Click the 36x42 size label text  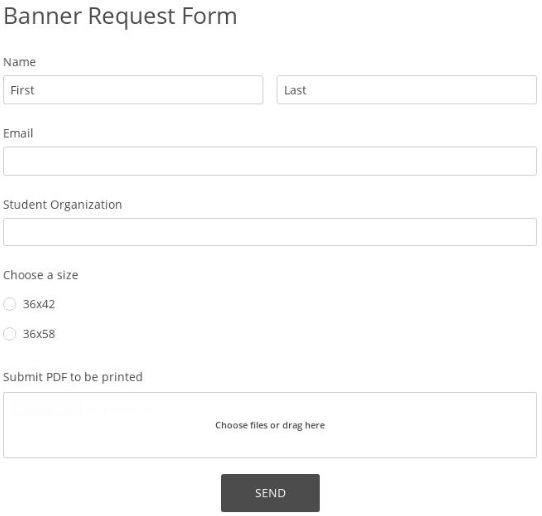(39, 304)
